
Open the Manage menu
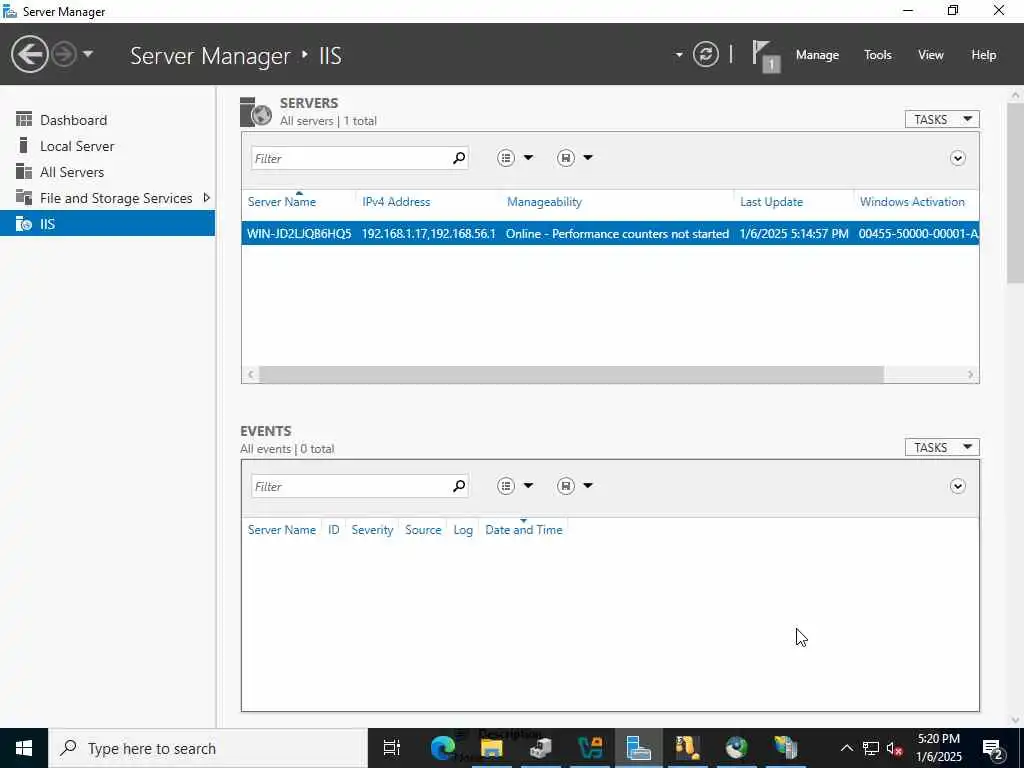(817, 55)
